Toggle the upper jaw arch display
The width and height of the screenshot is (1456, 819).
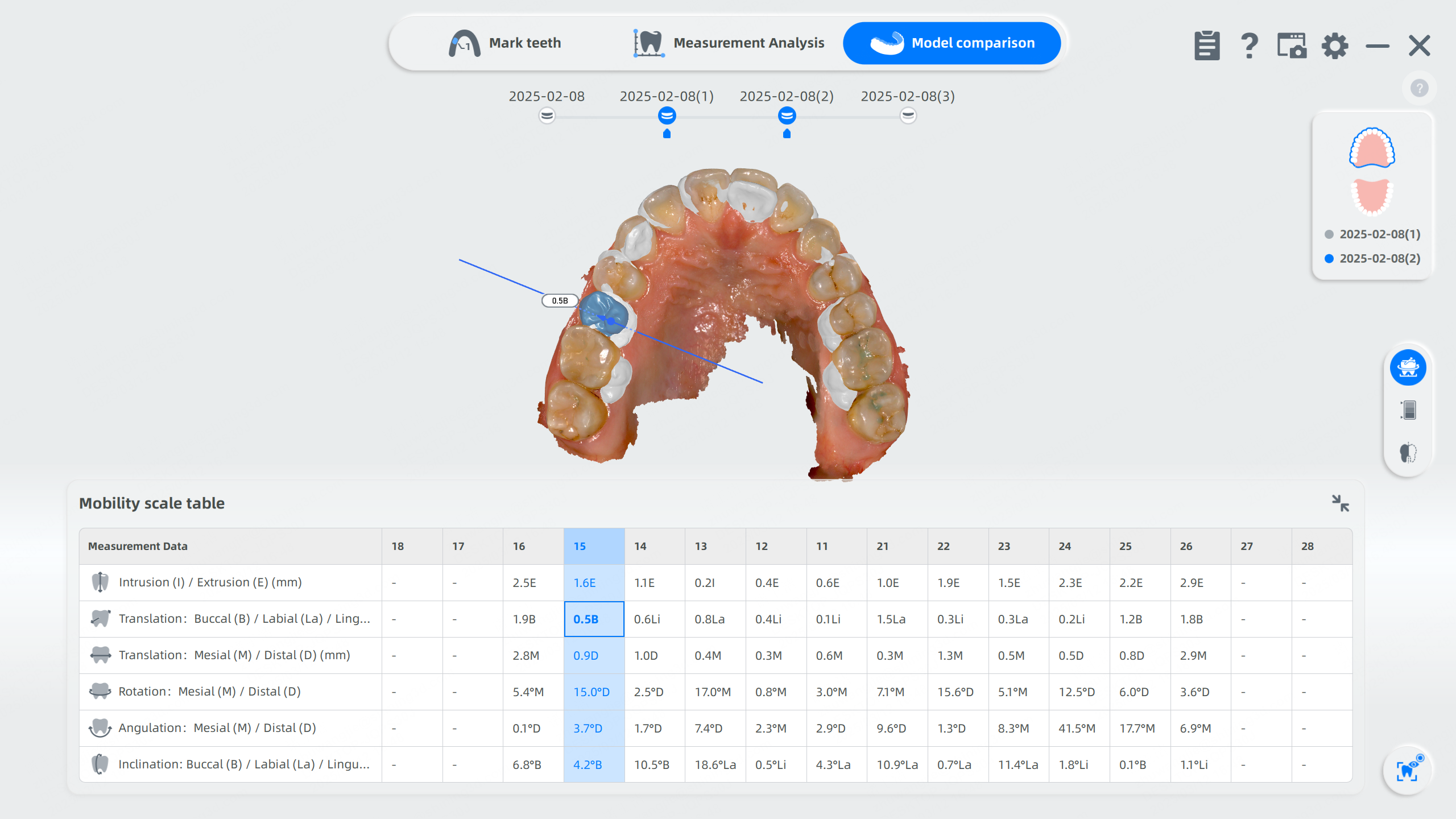coord(1372,148)
